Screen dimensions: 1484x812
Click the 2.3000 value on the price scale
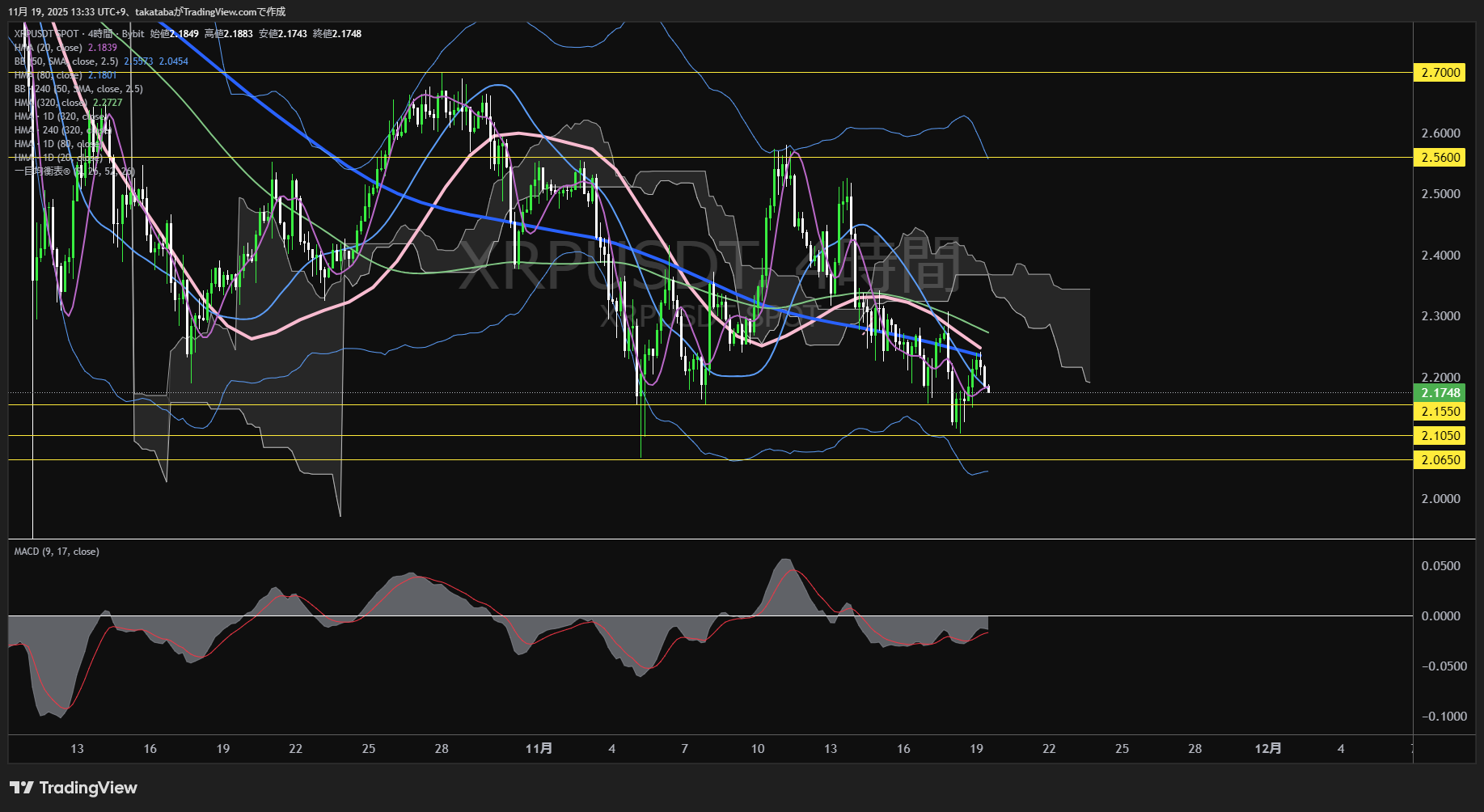pos(1443,317)
